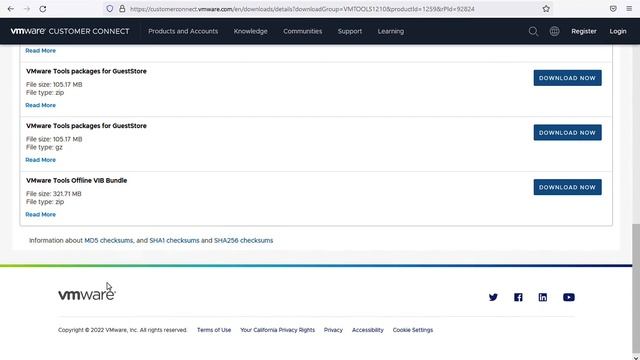Download the VMware Tools Offline VIB Bundle

tap(567, 187)
